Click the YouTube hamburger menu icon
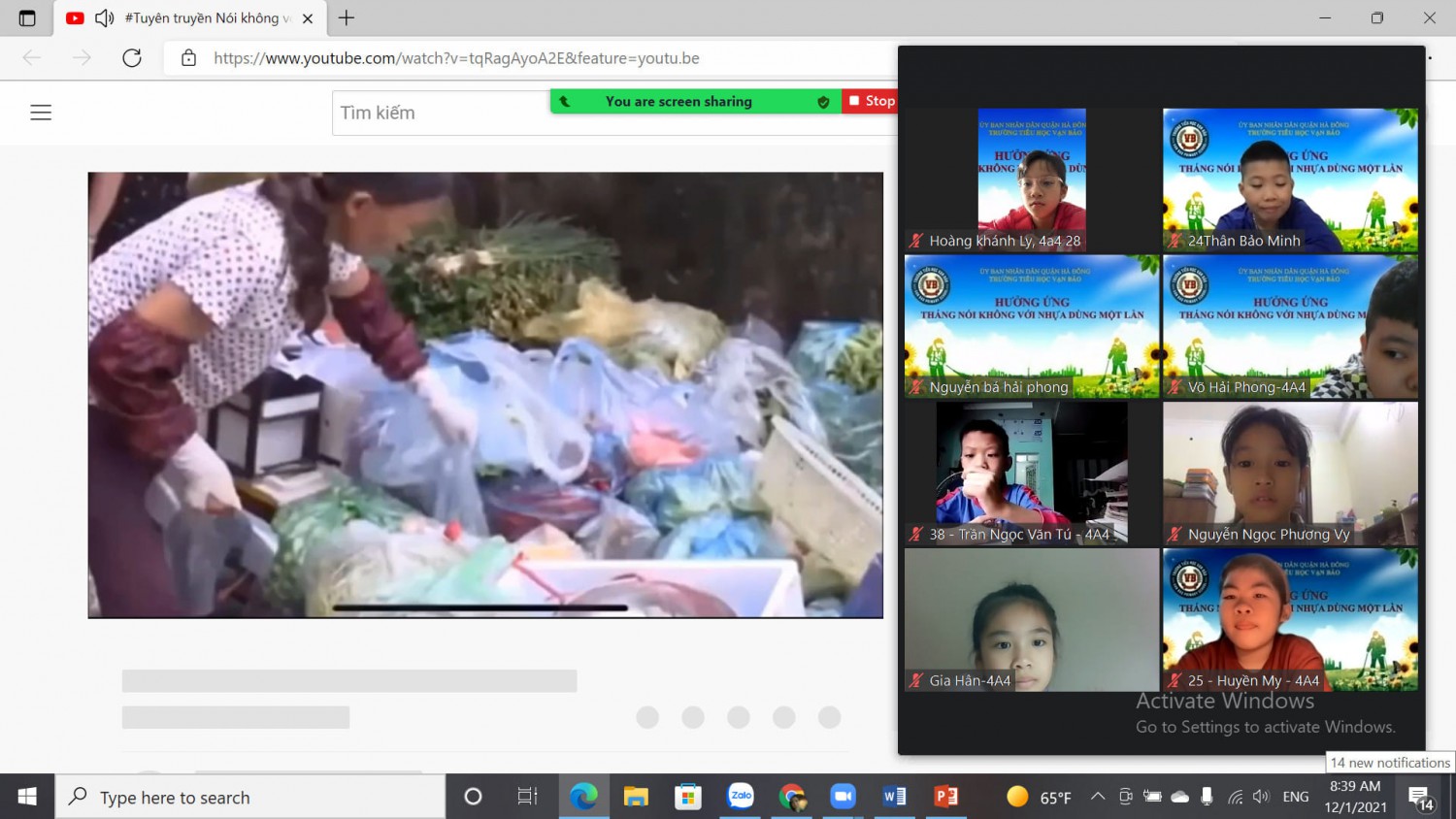 [x=41, y=113]
